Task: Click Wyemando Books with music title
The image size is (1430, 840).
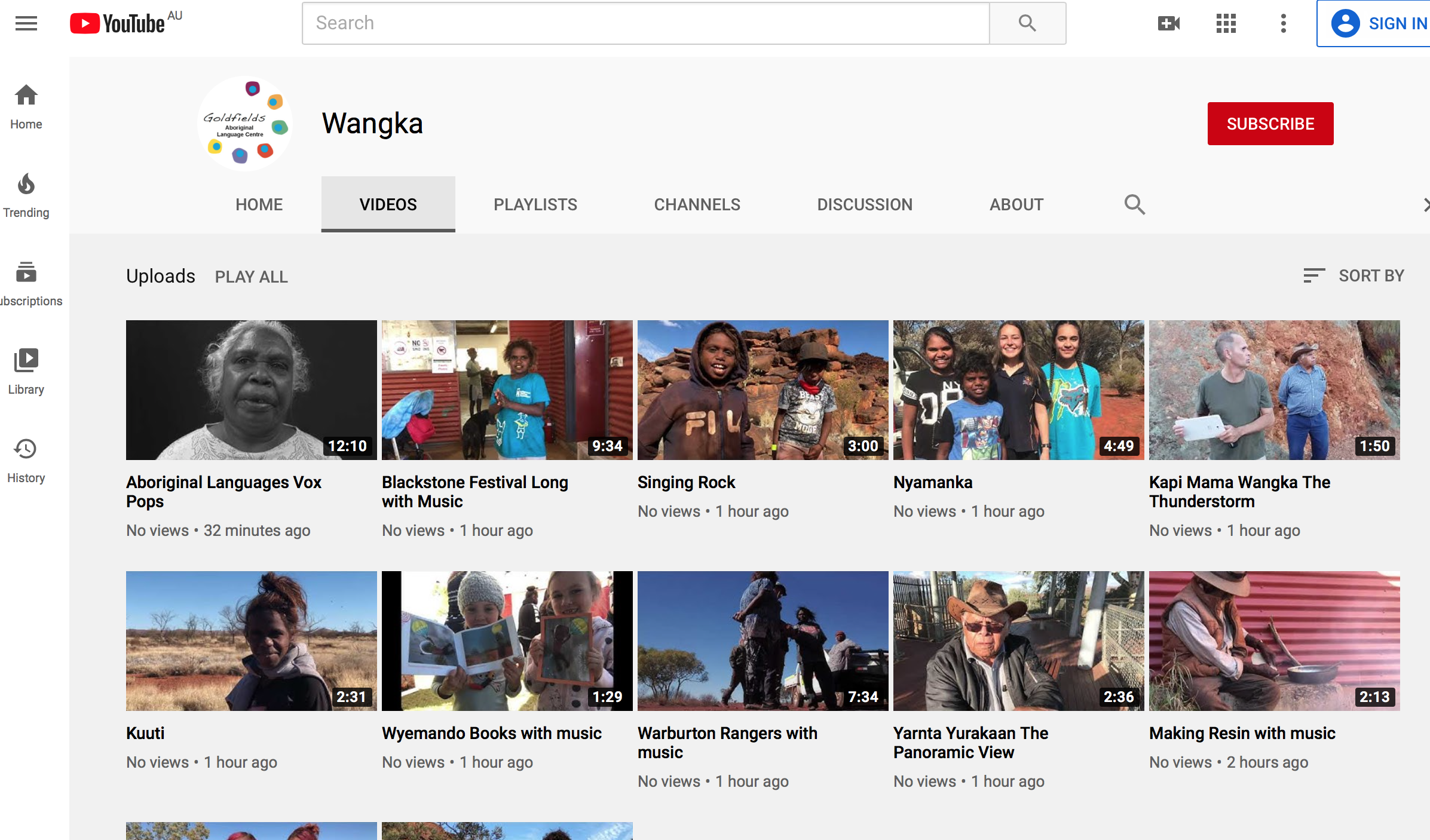Action: [492, 733]
